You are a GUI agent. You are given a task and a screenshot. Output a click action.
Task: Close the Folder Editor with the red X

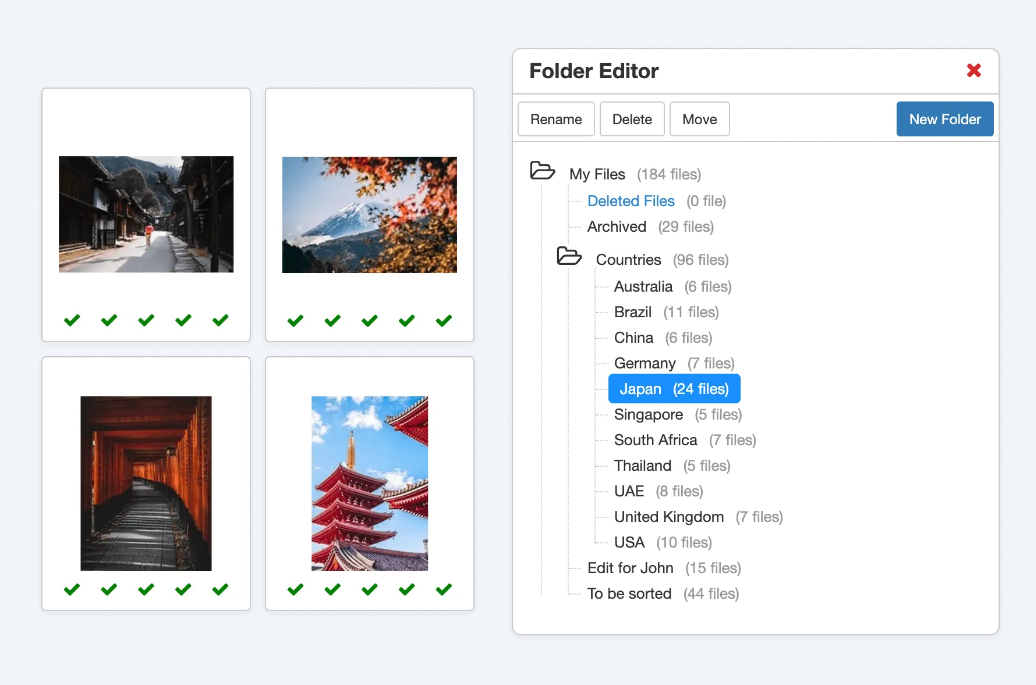click(973, 71)
